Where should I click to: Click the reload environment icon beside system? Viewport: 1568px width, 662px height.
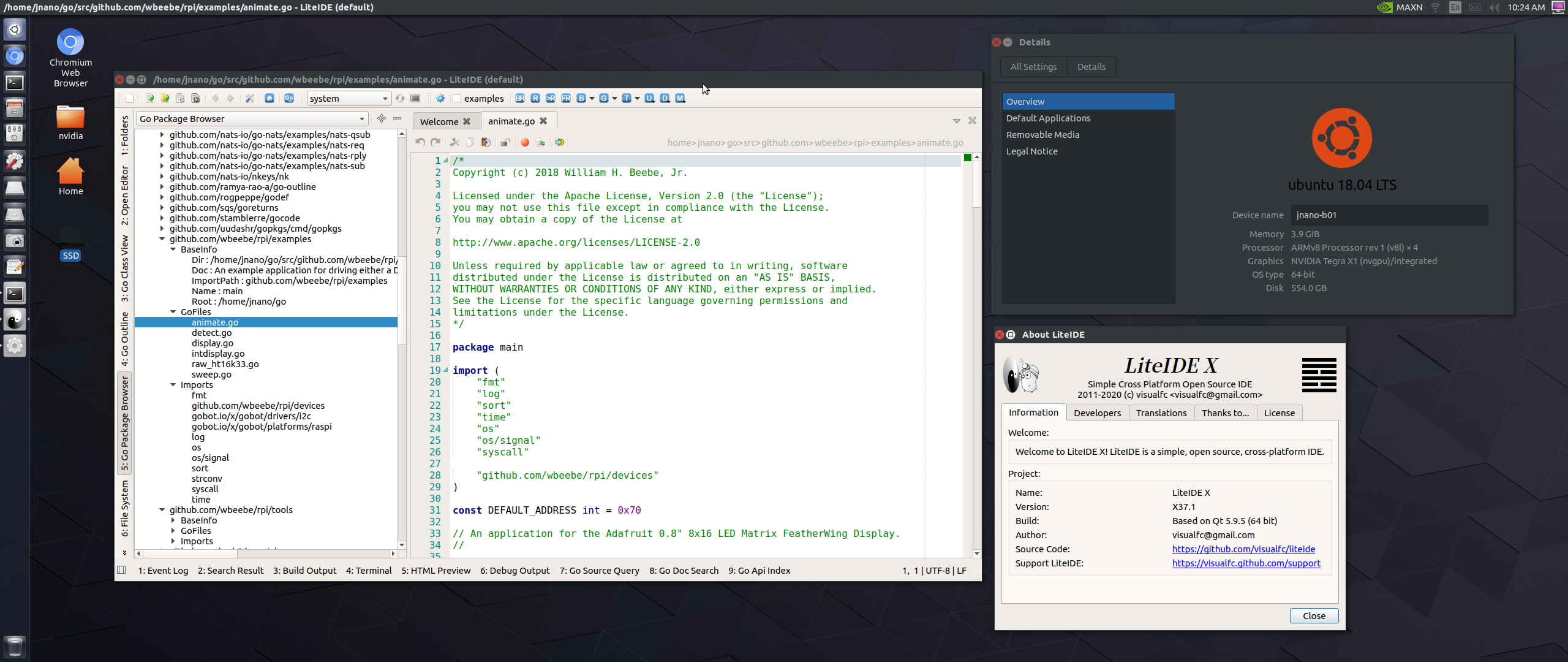coord(400,98)
